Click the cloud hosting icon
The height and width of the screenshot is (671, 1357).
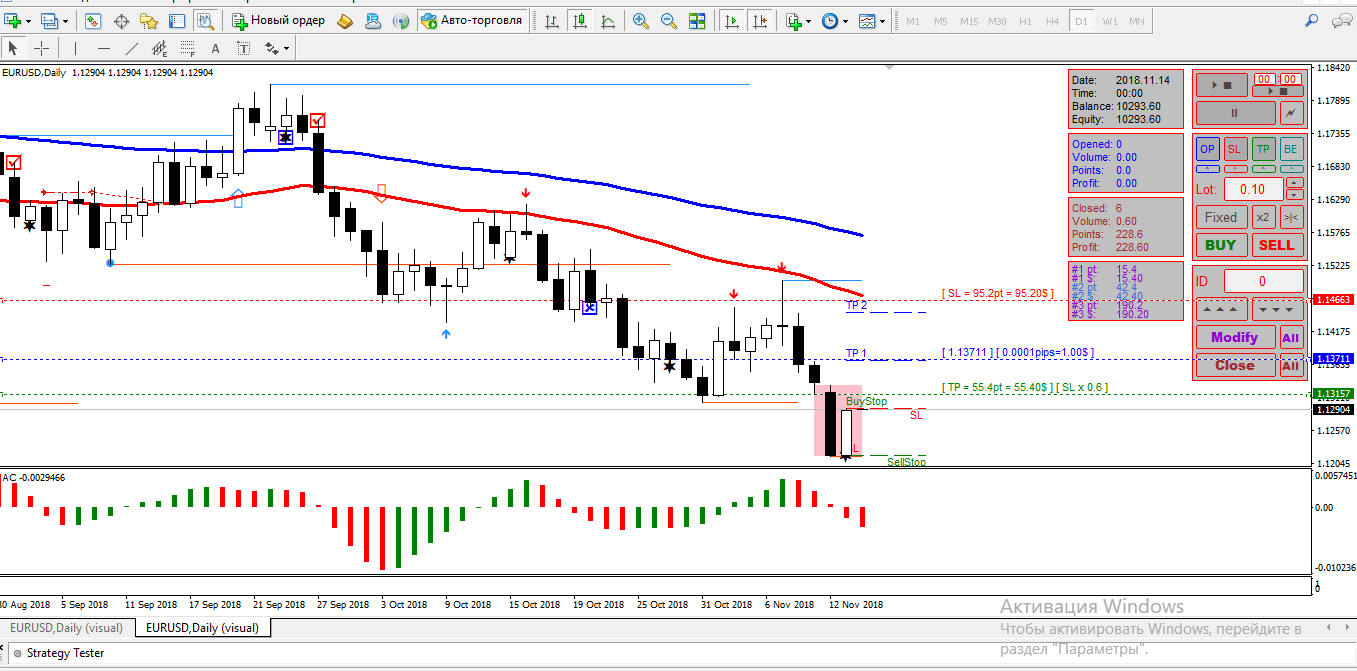coord(373,20)
